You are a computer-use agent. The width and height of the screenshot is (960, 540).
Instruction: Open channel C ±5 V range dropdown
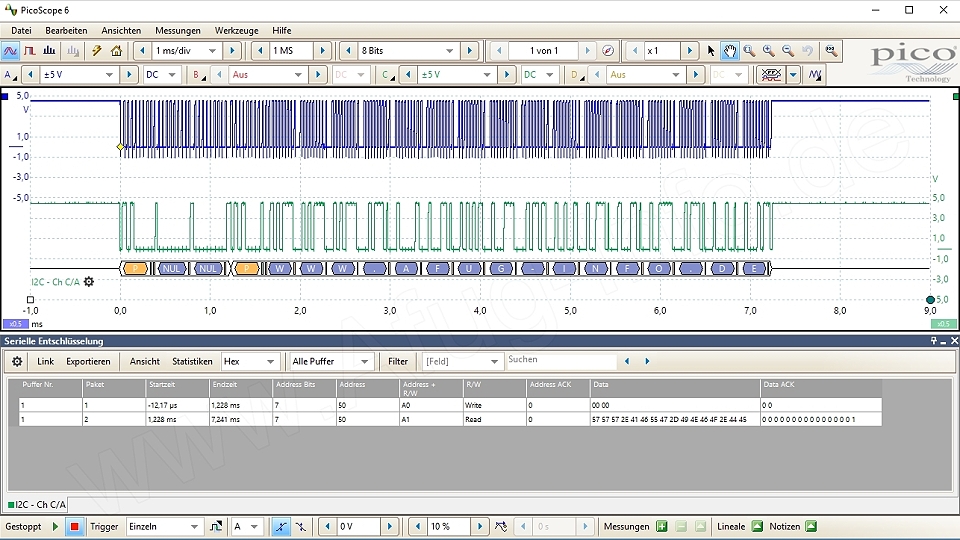click(487, 75)
